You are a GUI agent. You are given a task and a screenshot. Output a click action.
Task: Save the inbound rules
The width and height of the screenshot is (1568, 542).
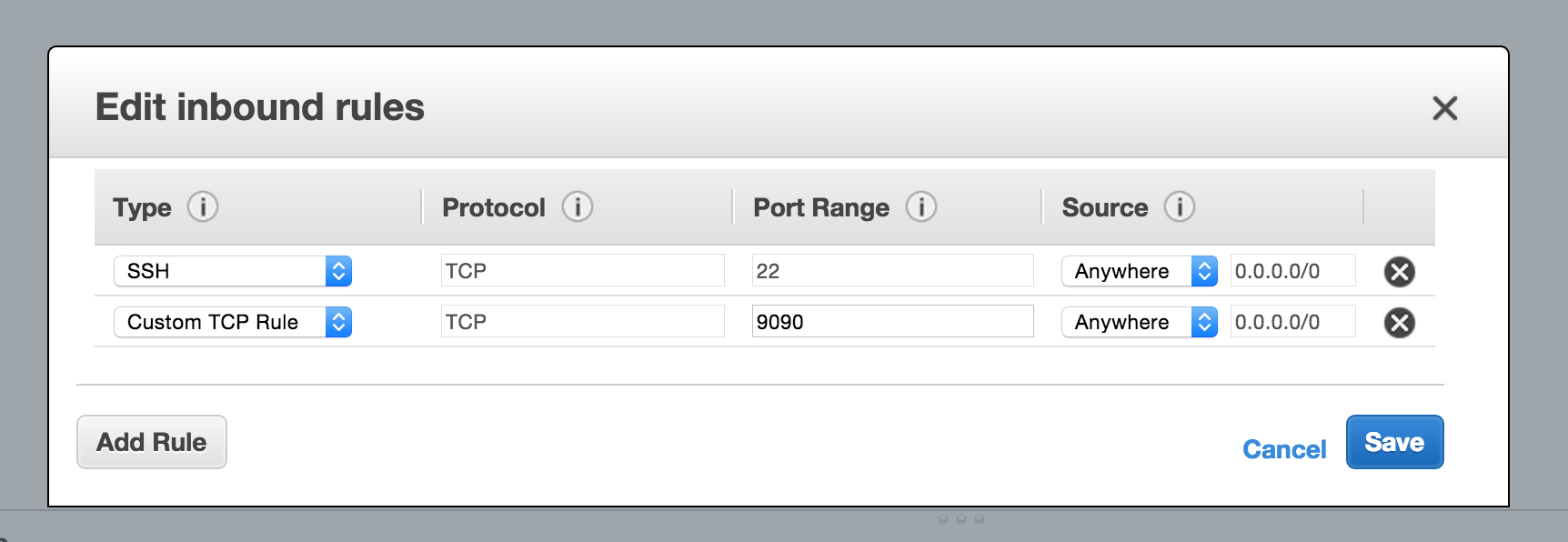(1394, 442)
